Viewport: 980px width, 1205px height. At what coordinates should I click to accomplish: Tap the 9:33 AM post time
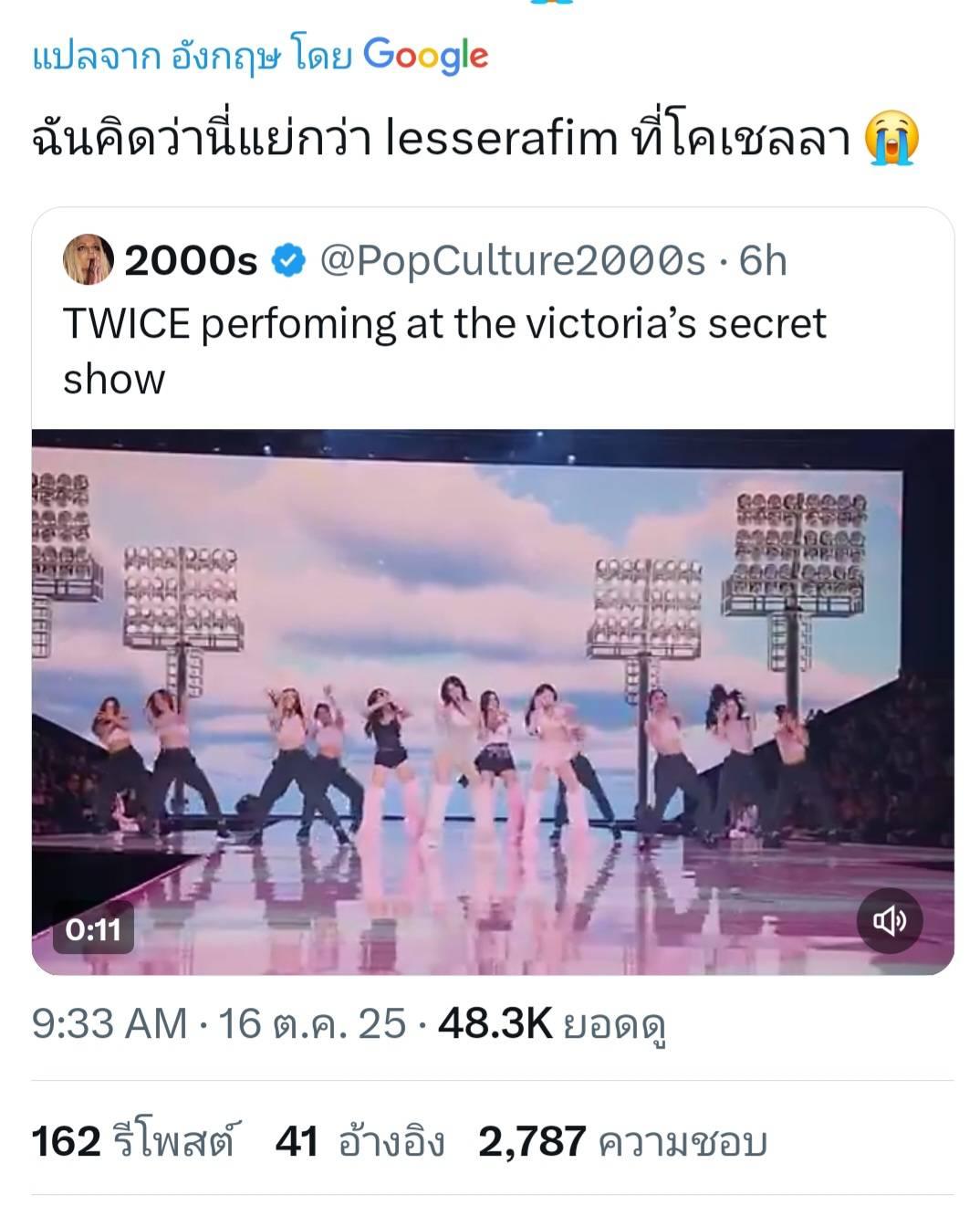tap(109, 1024)
